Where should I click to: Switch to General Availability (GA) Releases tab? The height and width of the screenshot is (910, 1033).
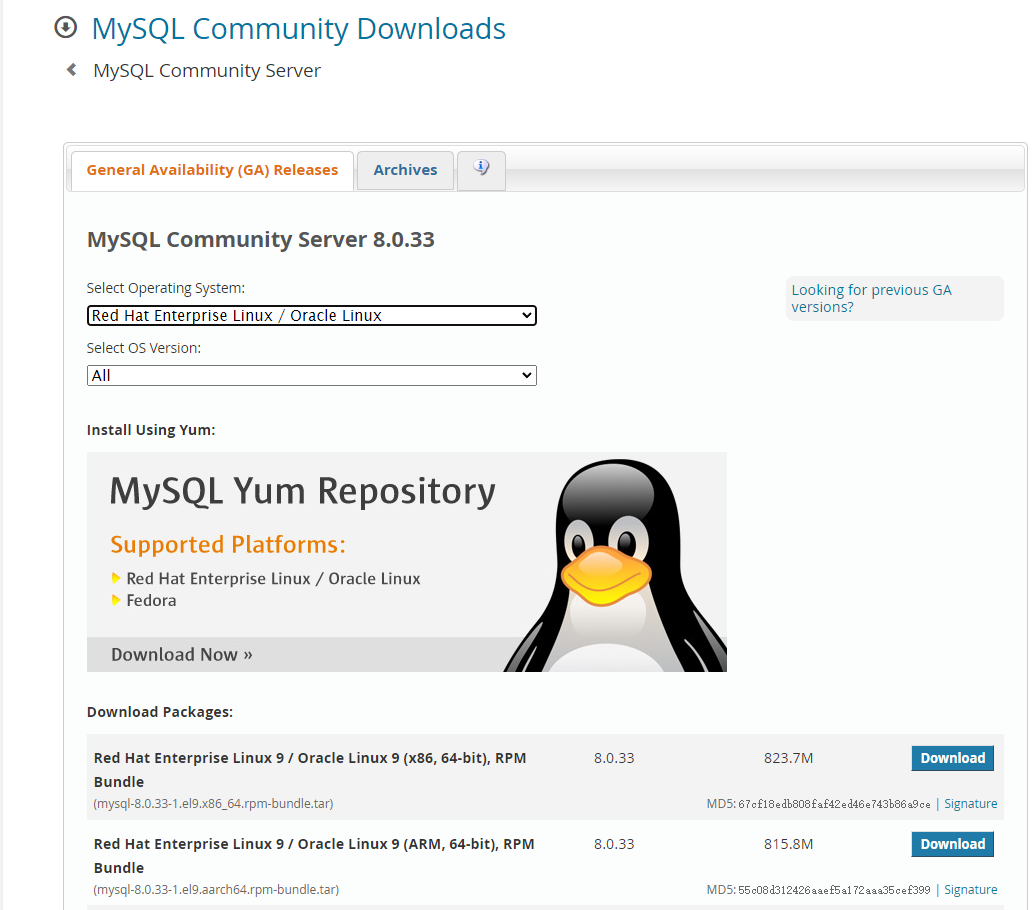point(212,170)
